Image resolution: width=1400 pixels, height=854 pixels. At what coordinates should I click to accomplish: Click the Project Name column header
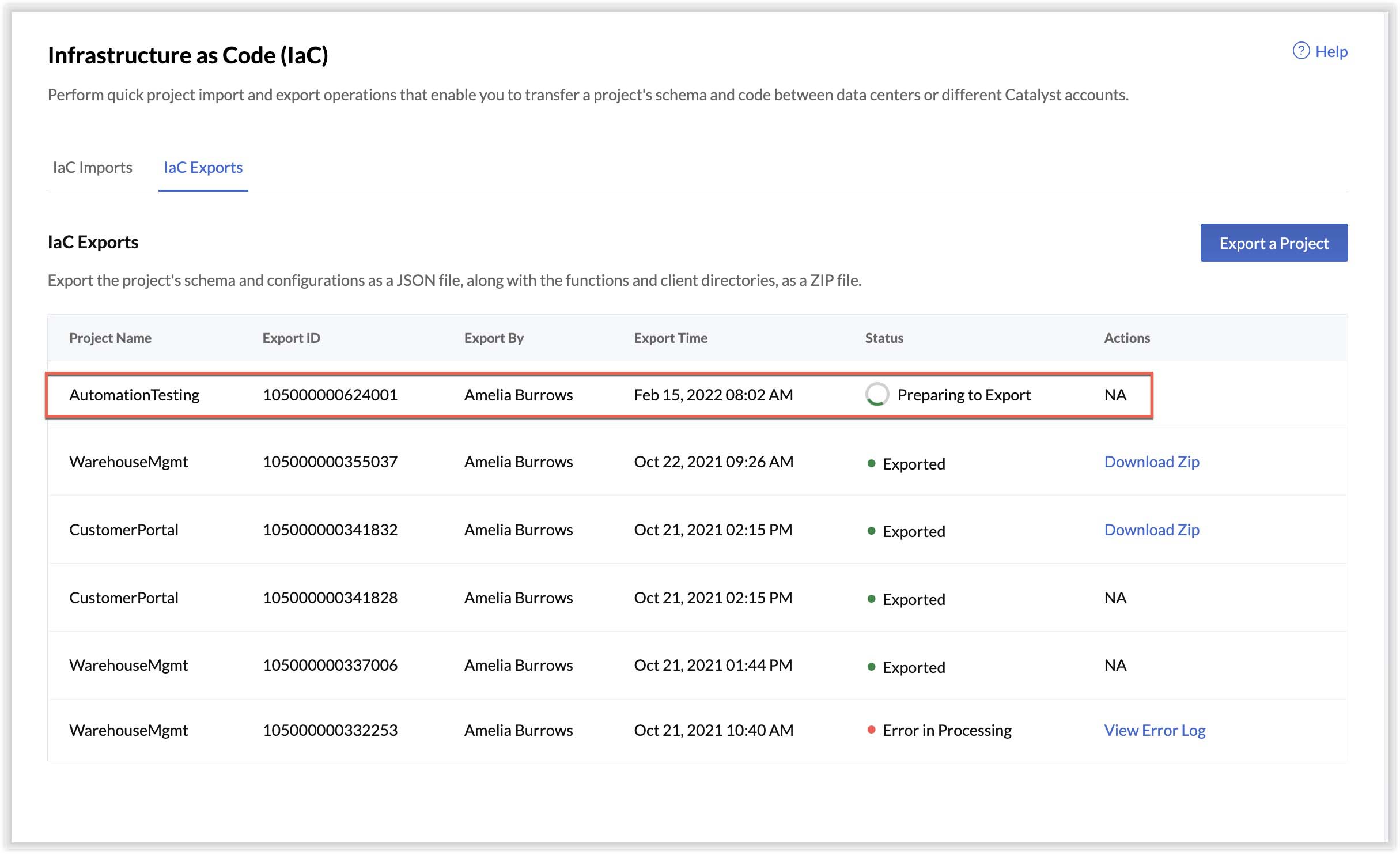110,338
